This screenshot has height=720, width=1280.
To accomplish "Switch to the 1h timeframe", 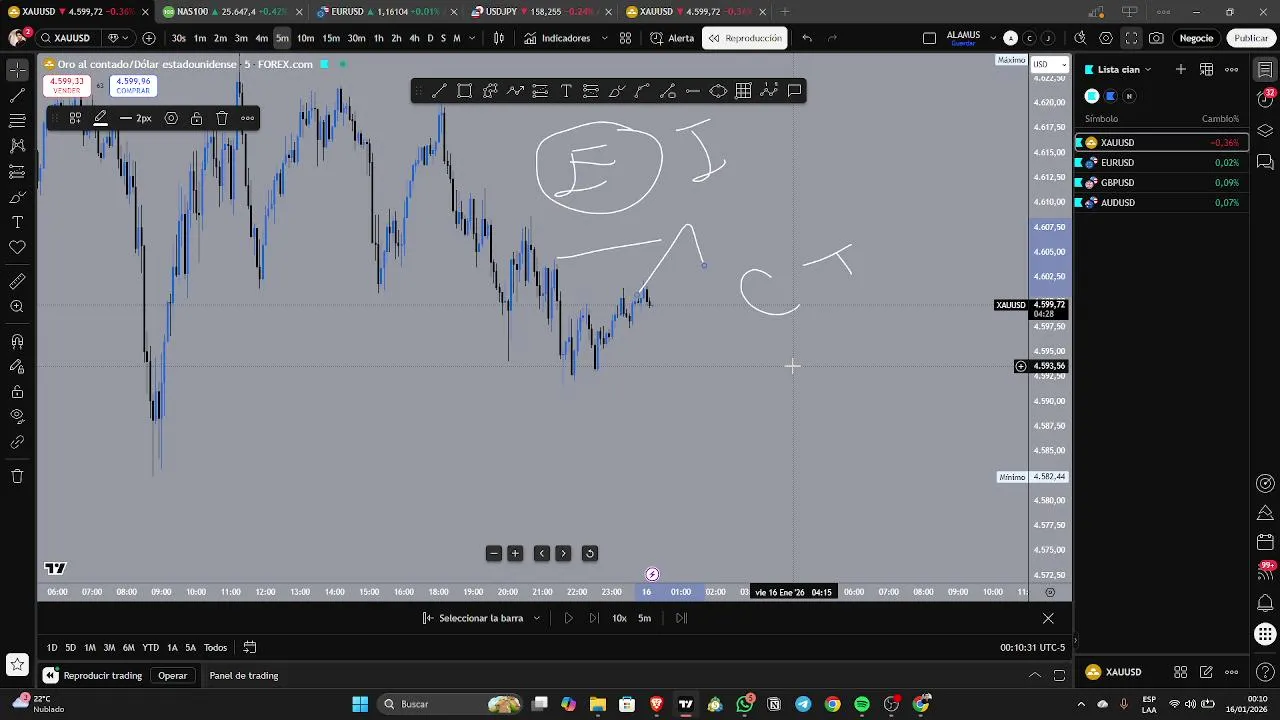I will pyautogui.click(x=378, y=38).
